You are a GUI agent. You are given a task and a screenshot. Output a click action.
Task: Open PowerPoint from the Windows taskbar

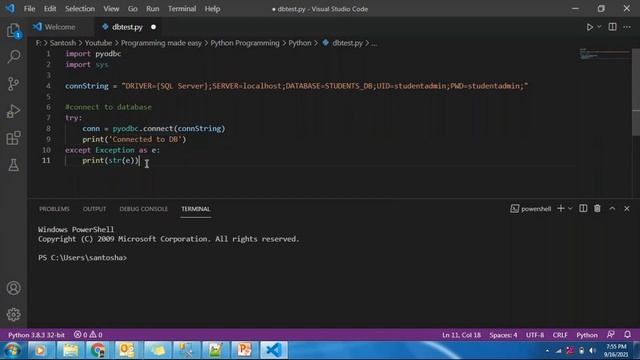(x=244, y=350)
